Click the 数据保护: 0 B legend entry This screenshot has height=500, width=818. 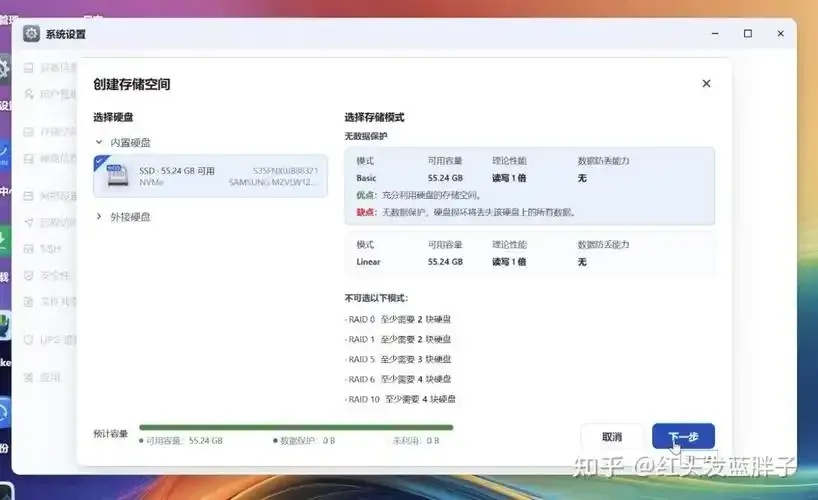click(304, 441)
